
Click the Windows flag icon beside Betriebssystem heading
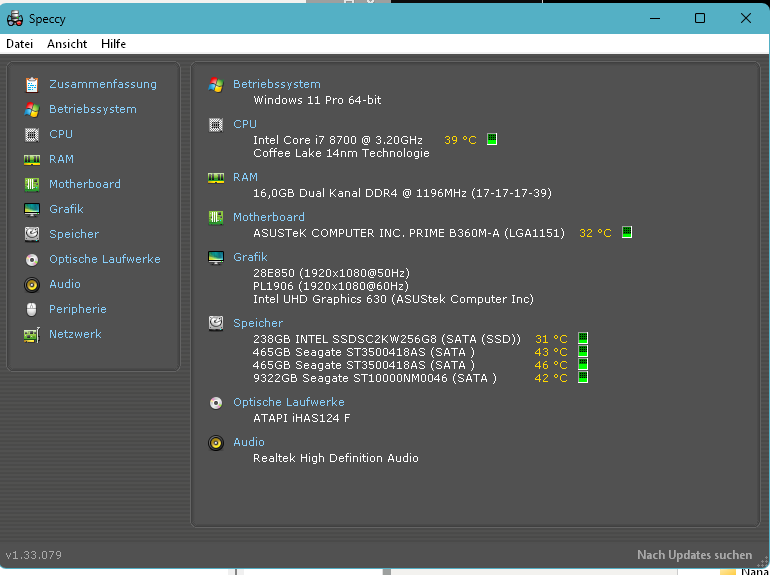[216, 84]
